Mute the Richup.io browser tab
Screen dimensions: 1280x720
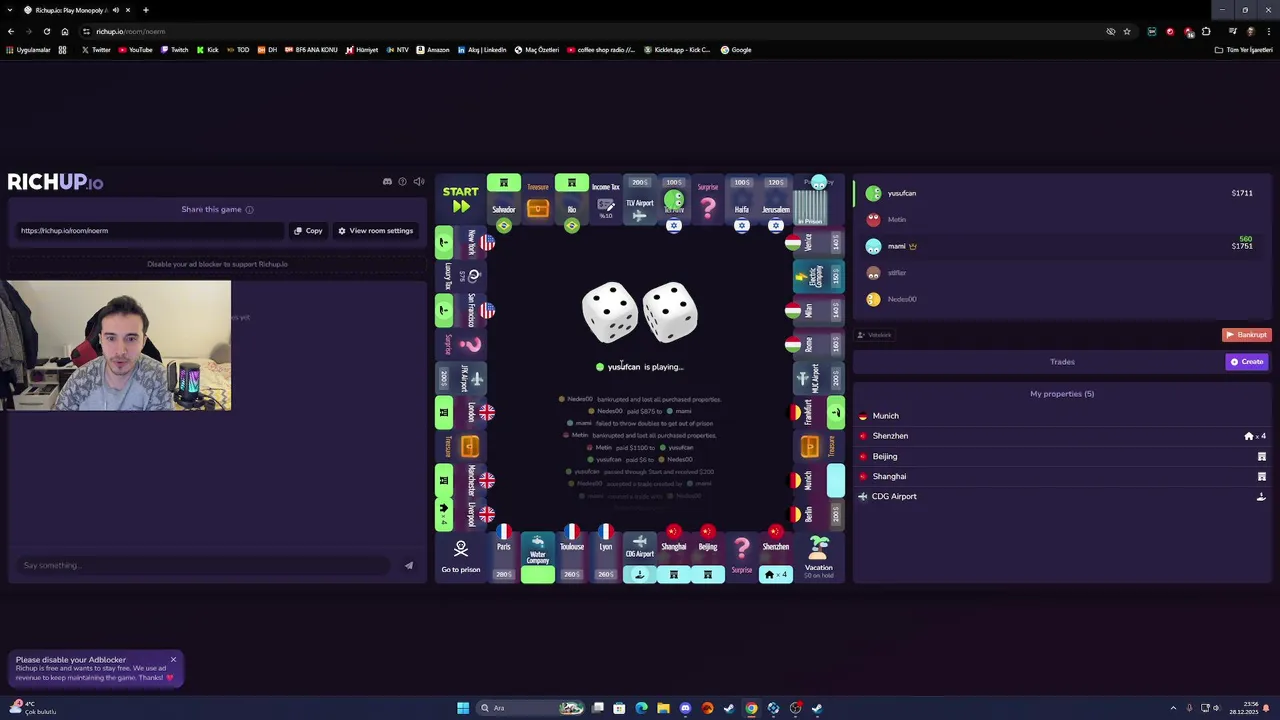pyautogui.click(x=116, y=10)
